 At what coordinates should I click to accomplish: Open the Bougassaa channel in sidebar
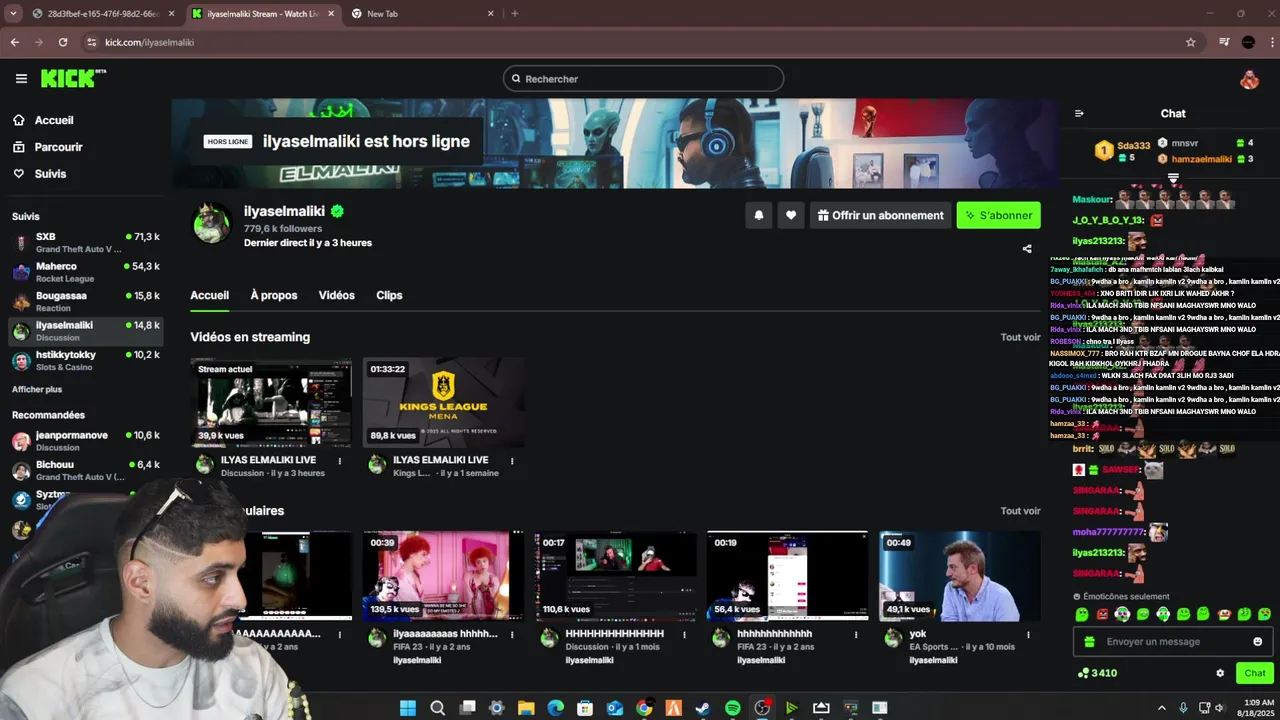click(x=85, y=301)
